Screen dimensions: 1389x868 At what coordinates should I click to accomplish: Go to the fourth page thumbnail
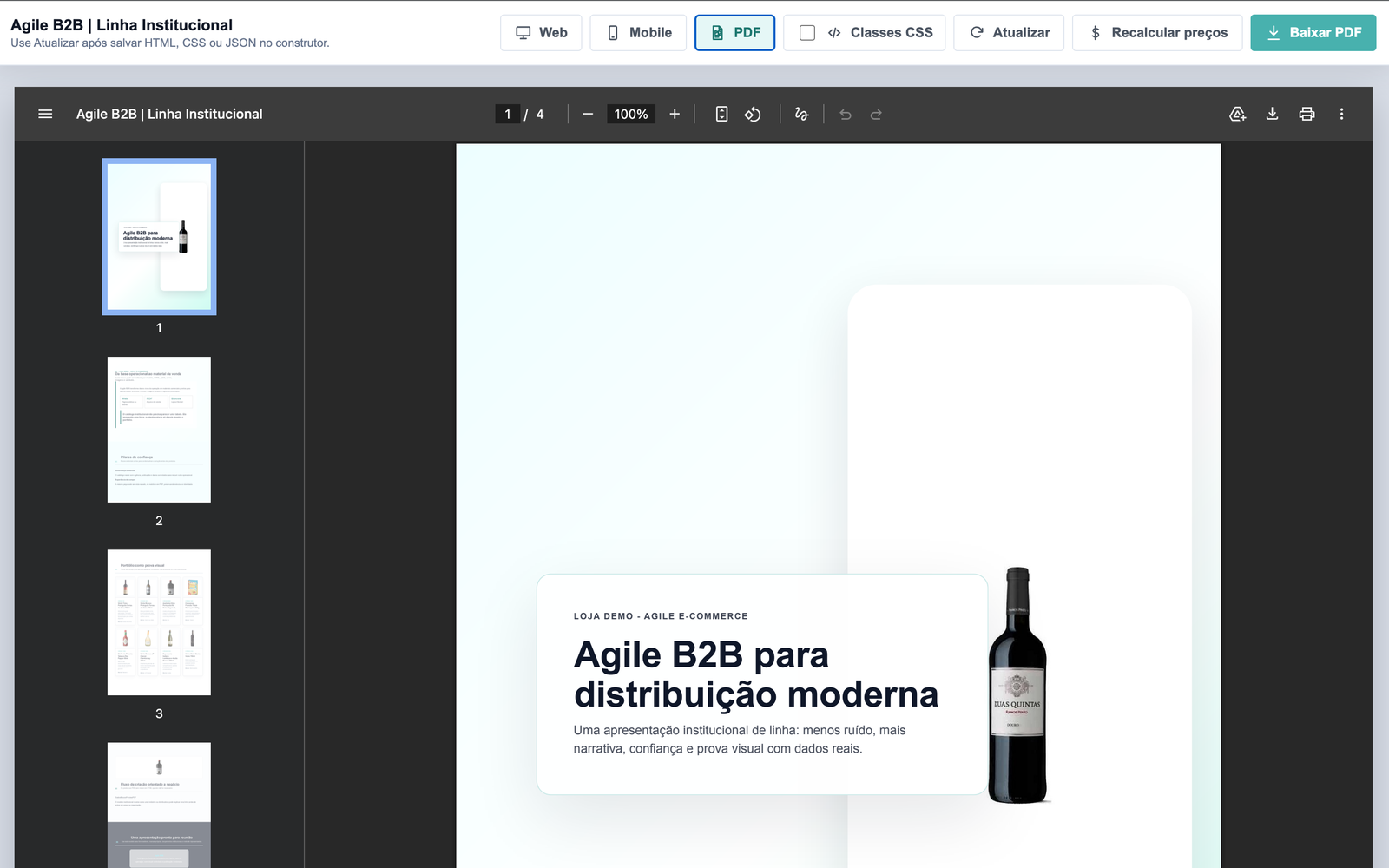pyautogui.click(x=159, y=805)
